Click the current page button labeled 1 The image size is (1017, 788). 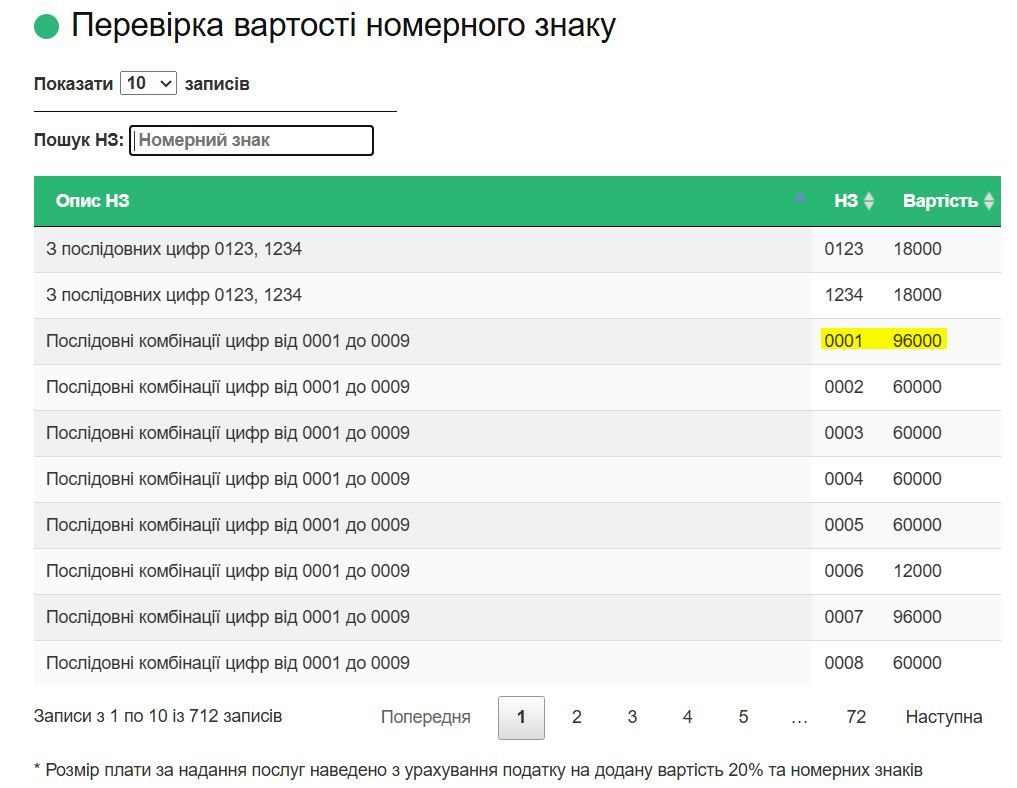(x=520, y=717)
